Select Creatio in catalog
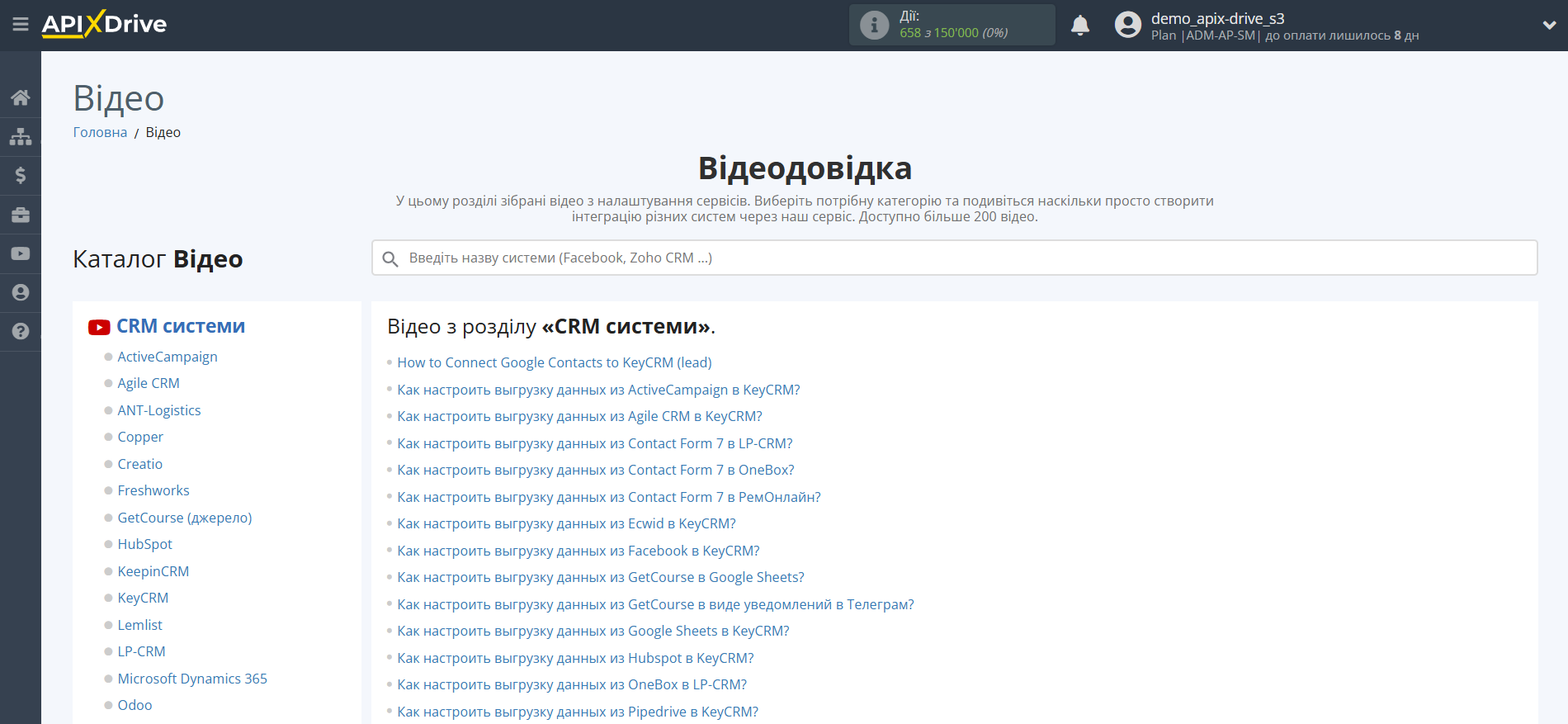 tap(140, 464)
